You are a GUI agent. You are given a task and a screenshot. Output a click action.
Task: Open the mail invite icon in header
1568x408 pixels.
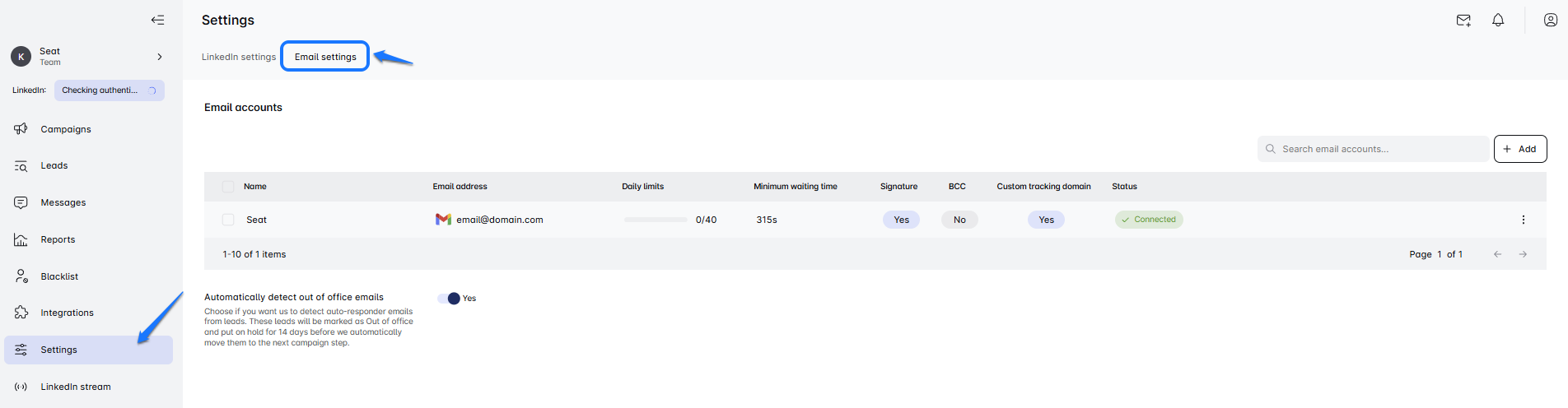(x=1463, y=21)
